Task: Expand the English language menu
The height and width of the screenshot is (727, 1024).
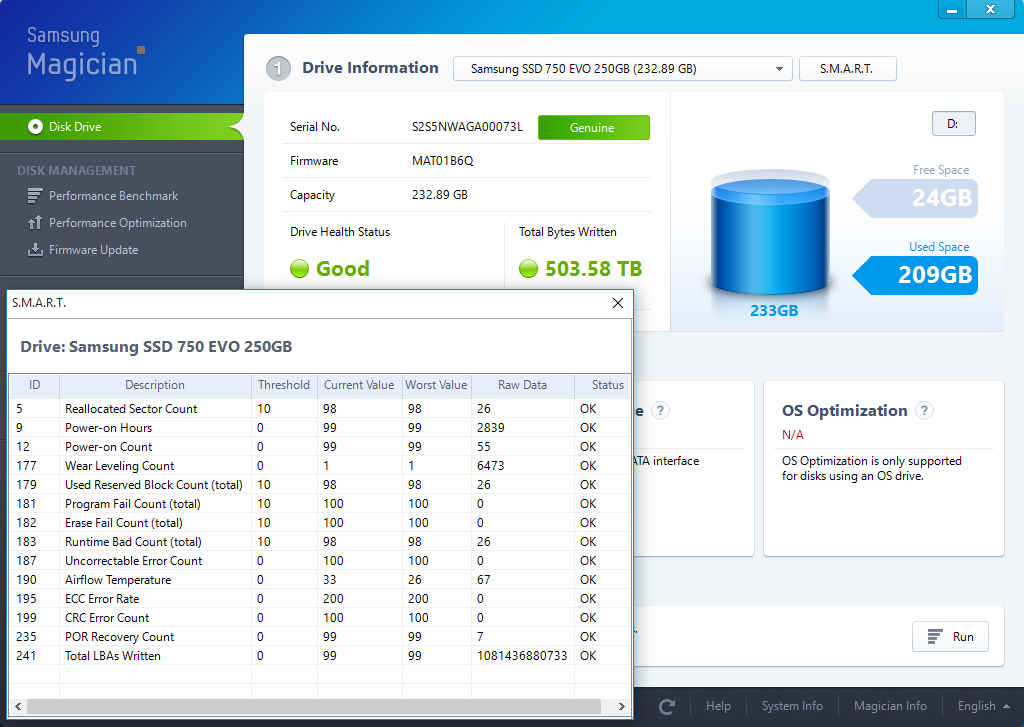Action: coord(984,706)
